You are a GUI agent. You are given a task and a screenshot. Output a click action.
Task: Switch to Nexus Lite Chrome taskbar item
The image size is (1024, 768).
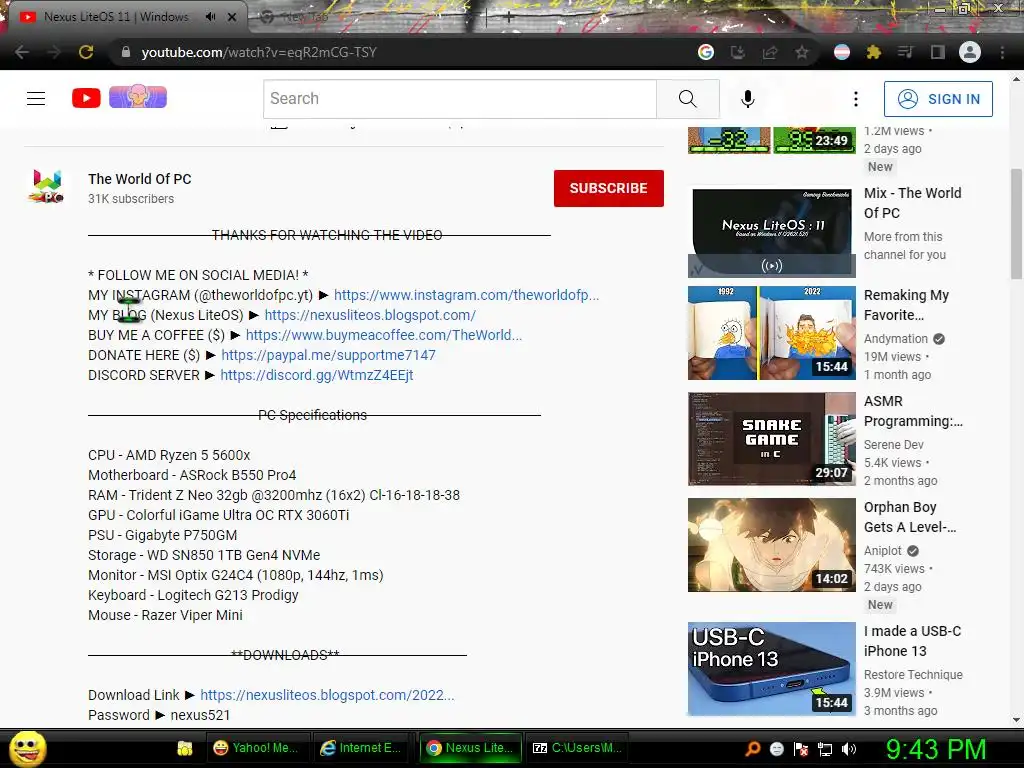point(470,748)
